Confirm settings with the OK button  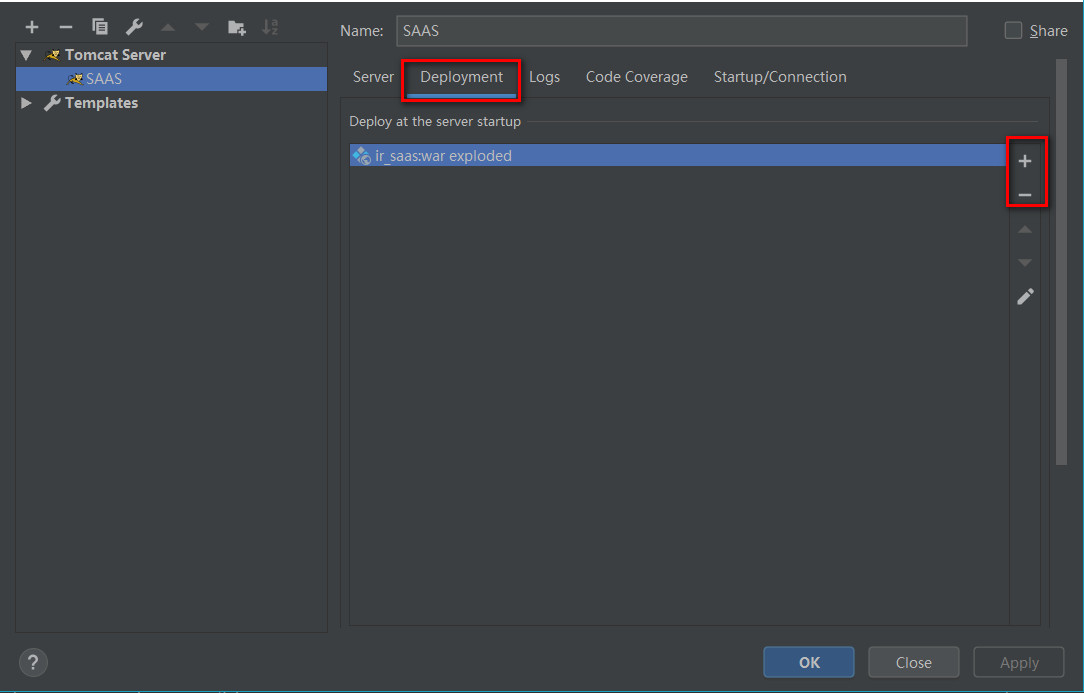(808, 662)
